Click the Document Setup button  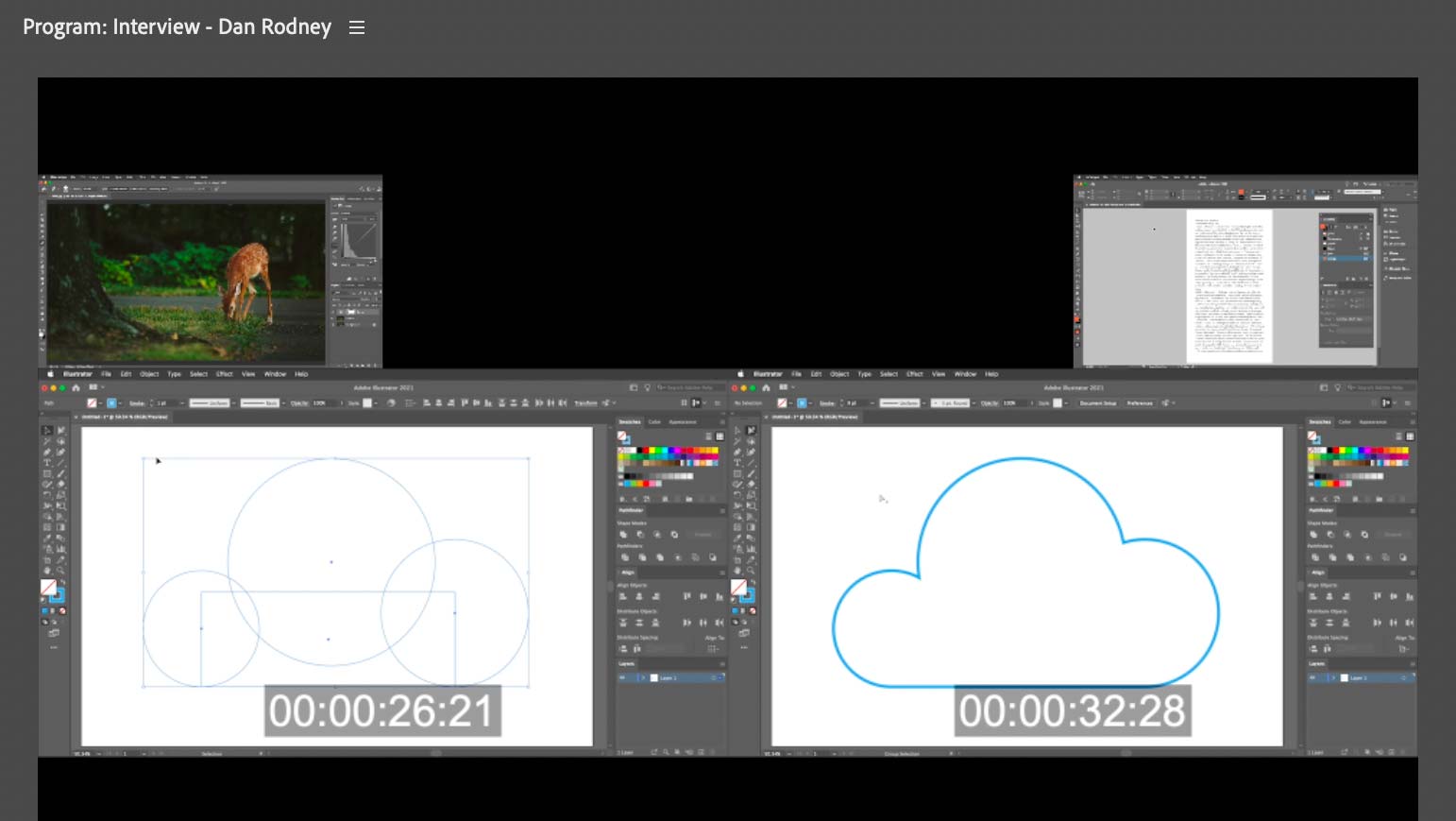tap(1098, 402)
